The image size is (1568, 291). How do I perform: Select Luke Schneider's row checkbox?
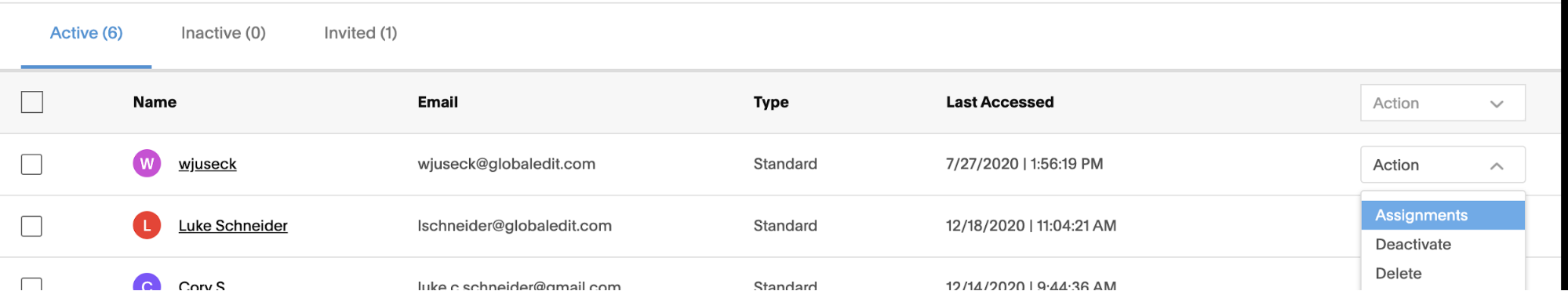point(31,227)
